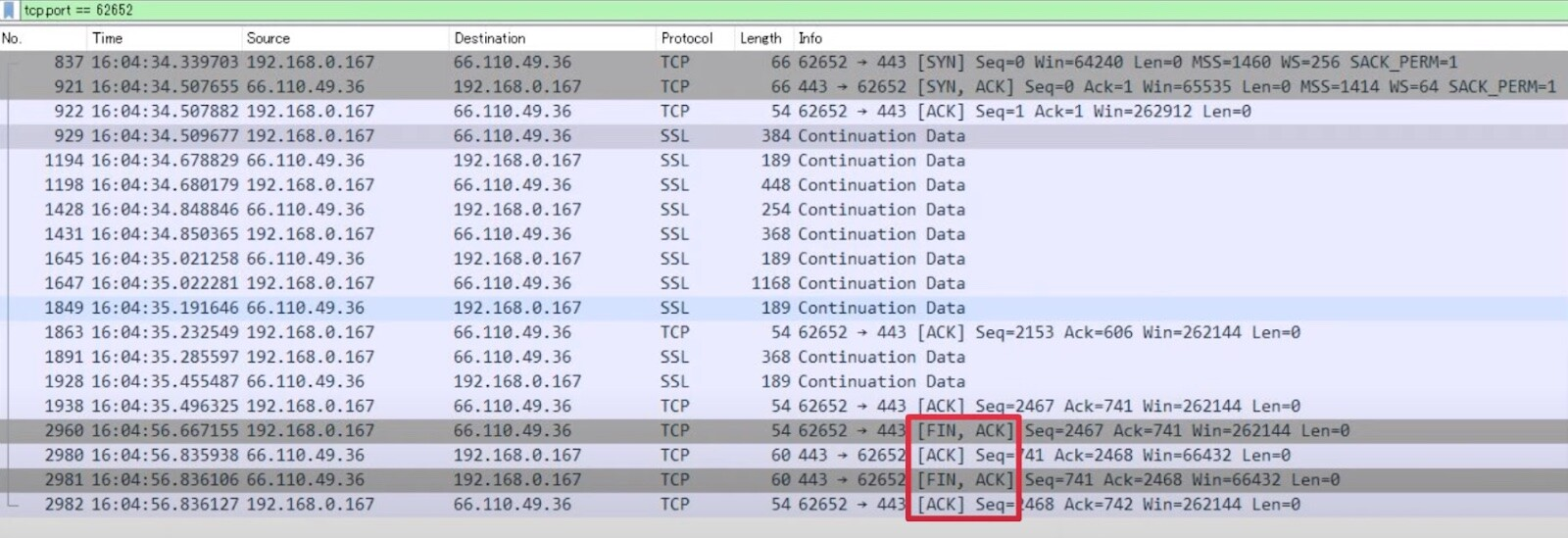This screenshot has width=1568, height=538.
Task: Click the Source column header
Action: [x=269, y=38]
